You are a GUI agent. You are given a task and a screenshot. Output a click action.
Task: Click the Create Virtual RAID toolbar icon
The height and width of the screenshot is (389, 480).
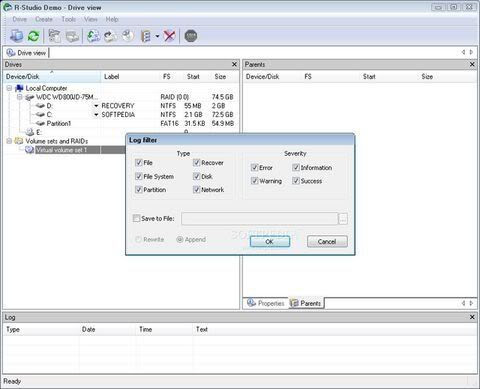pos(145,36)
